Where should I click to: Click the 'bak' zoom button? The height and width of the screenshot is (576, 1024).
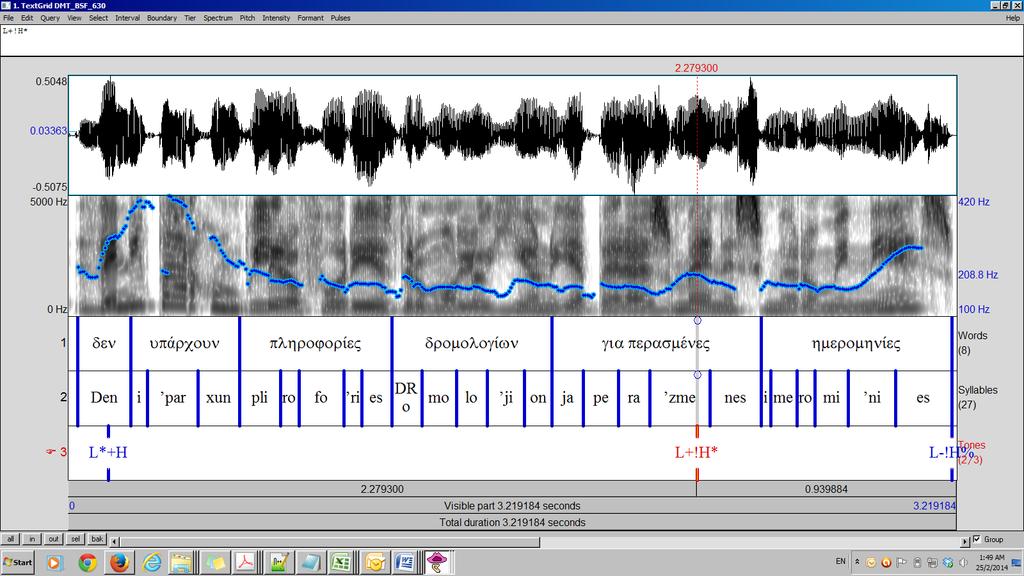click(x=97, y=539)
